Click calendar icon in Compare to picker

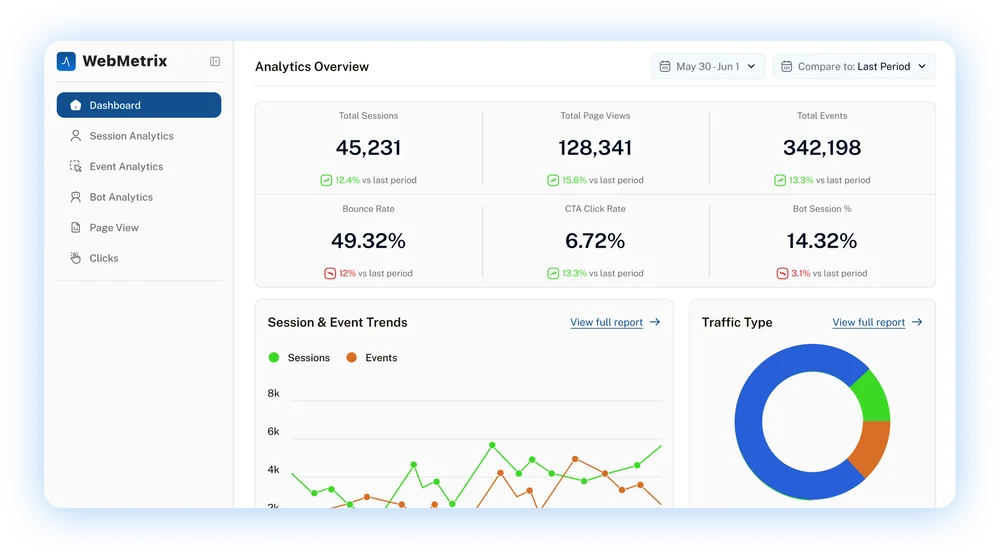(786, 66)
